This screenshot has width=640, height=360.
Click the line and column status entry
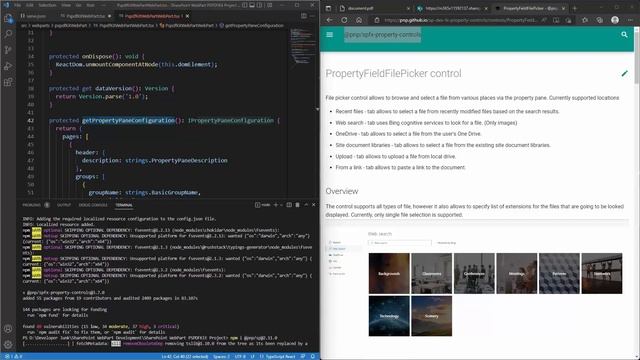click(x=184, y=356)
